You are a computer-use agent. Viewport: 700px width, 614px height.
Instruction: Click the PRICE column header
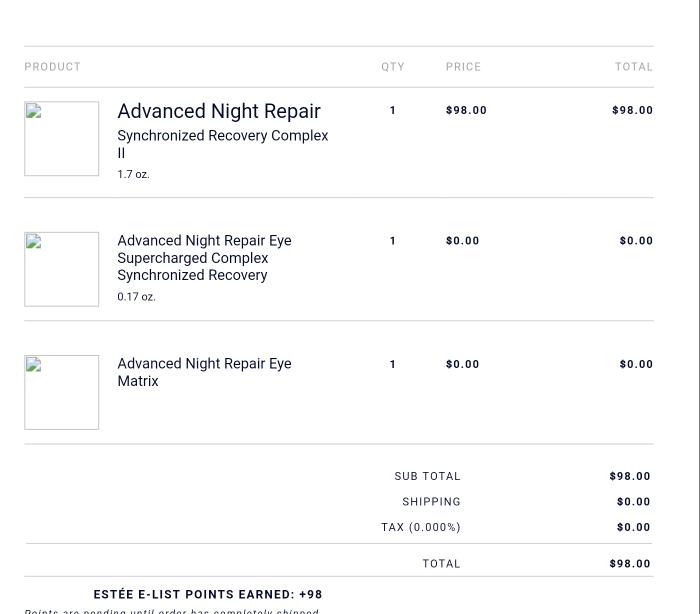coord(463,67)
